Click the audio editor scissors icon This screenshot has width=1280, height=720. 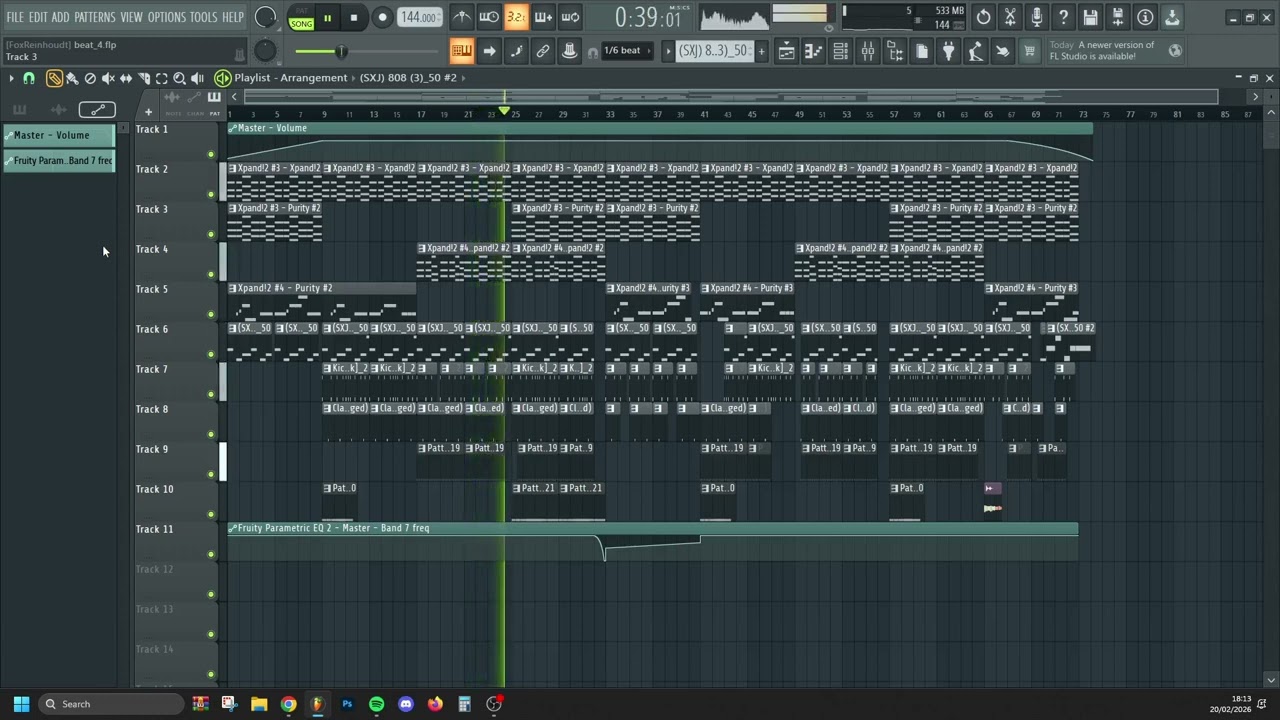click(1011, 17)
